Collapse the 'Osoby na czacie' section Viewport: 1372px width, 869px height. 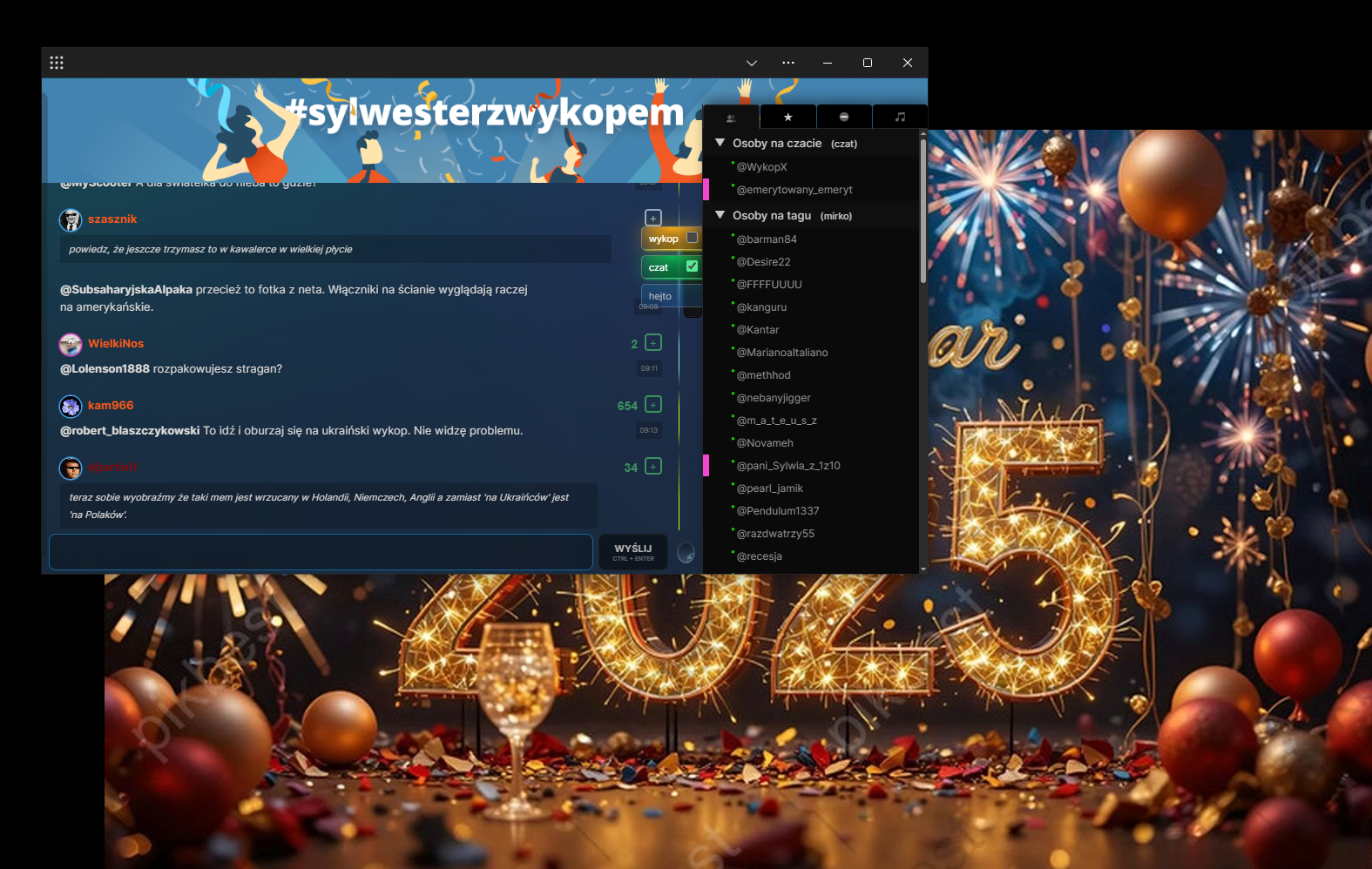720,143
